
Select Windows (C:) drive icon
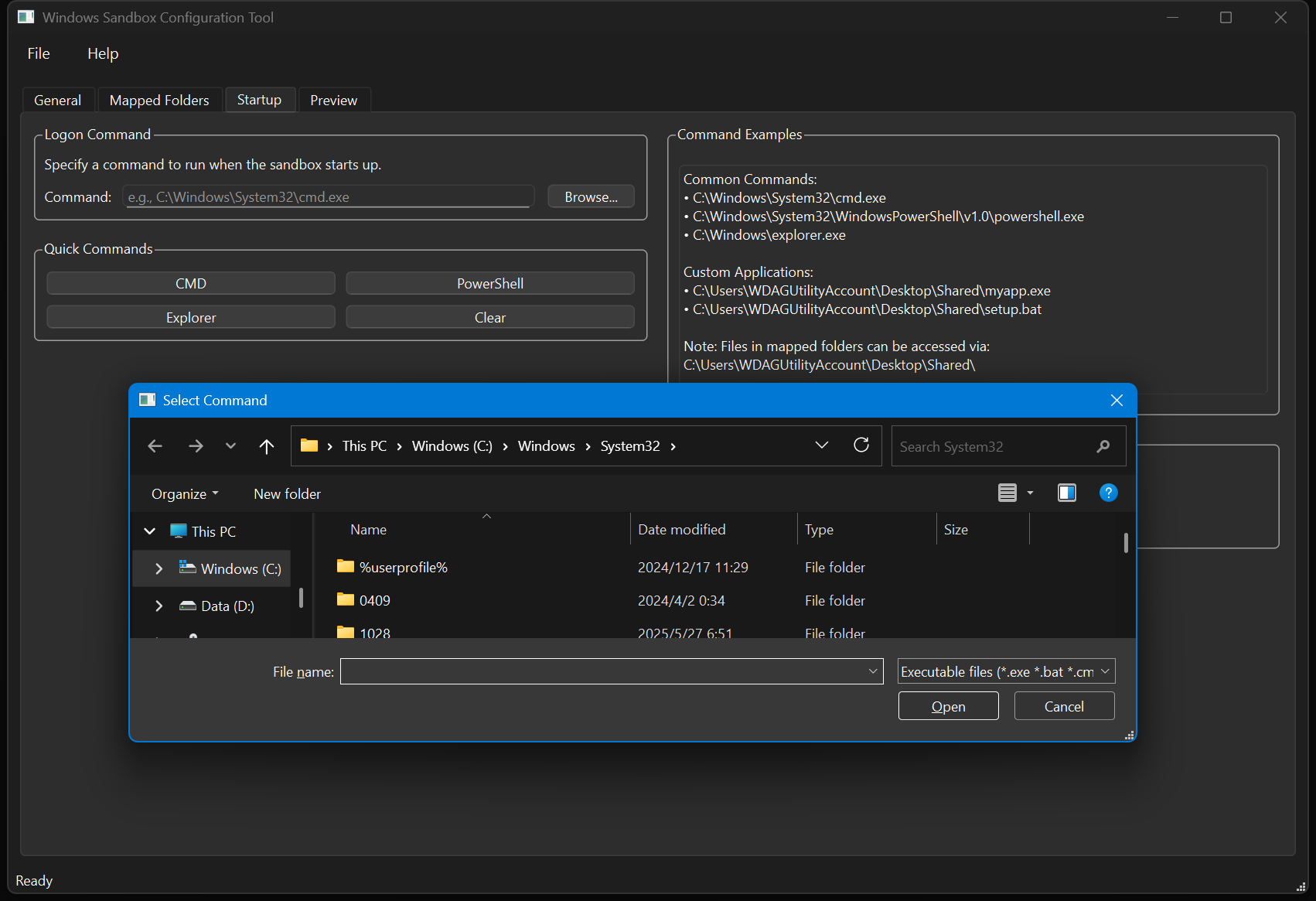point(187,568)
